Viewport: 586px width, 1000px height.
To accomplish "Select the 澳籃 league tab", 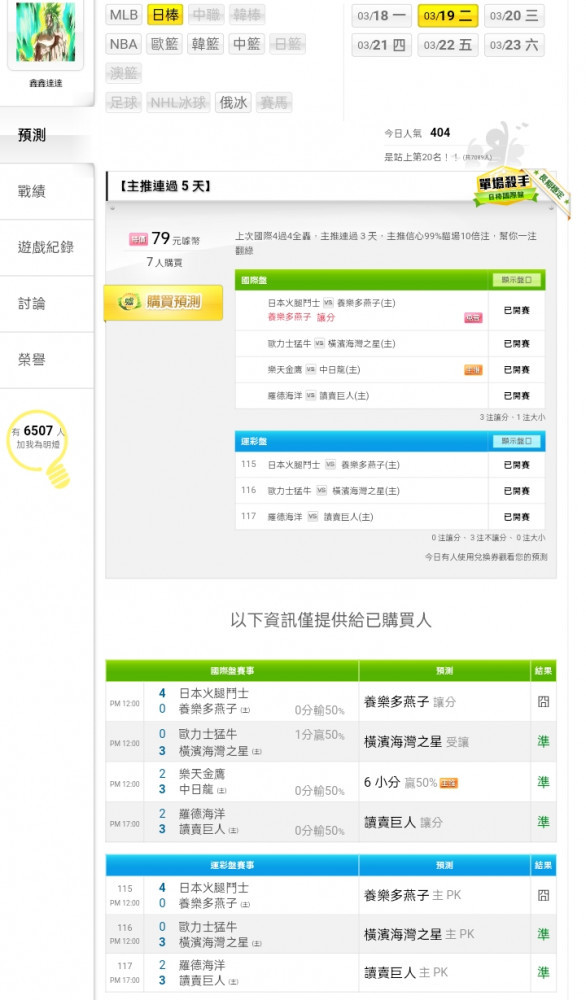I will (x=124, y=73).
